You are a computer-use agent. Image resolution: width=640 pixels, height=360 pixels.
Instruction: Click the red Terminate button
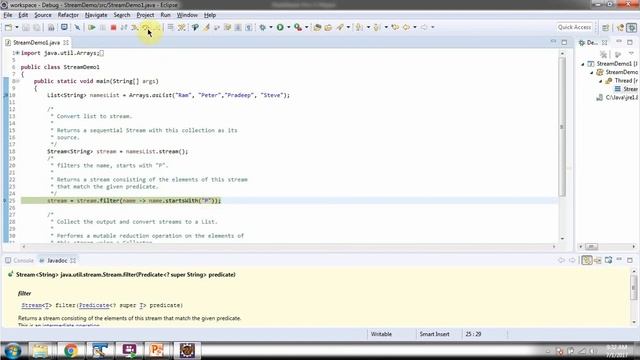113,27
